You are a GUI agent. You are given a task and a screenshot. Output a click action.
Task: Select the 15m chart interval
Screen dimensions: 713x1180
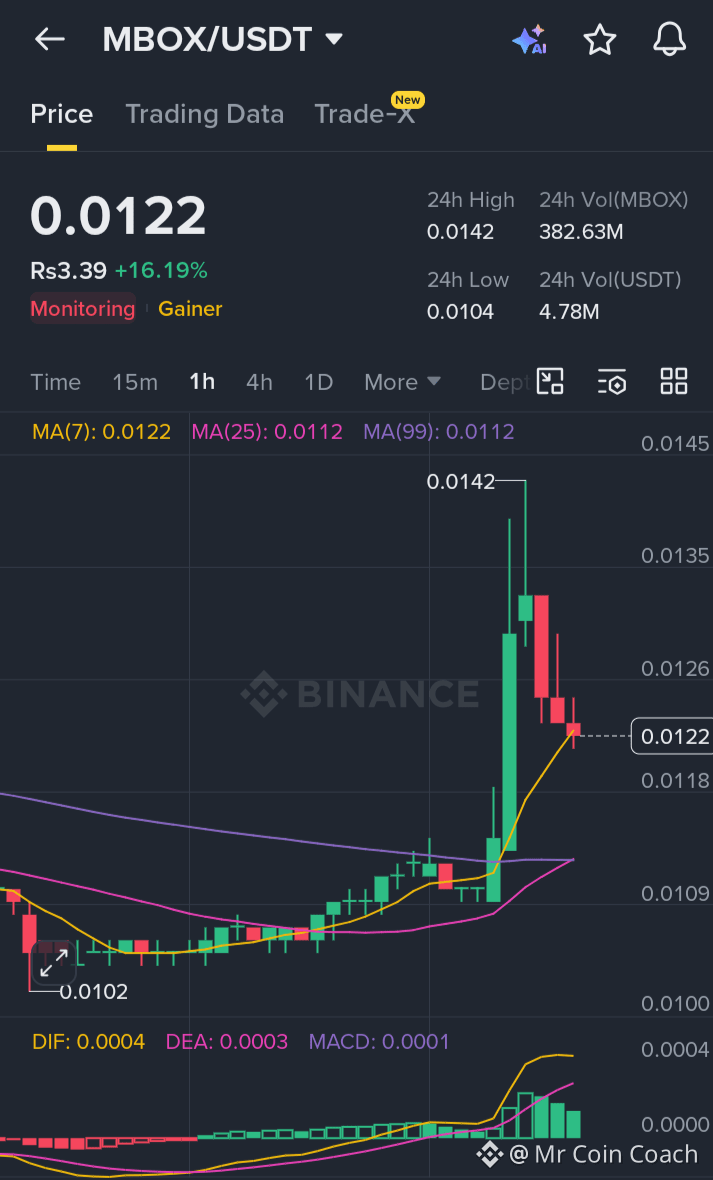pos(135,382)
